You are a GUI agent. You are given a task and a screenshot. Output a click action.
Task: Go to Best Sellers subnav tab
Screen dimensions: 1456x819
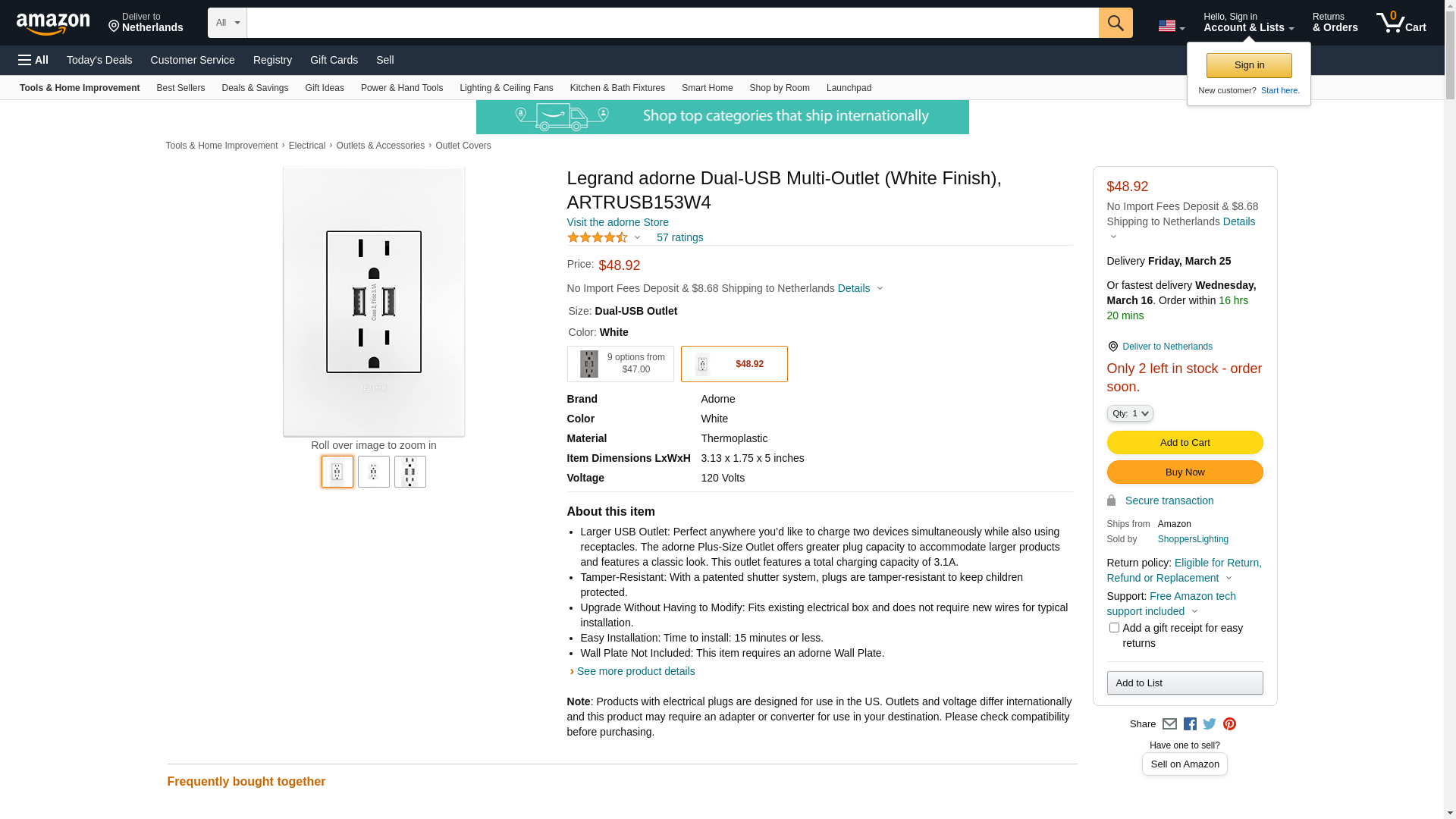tap(180, 88)
